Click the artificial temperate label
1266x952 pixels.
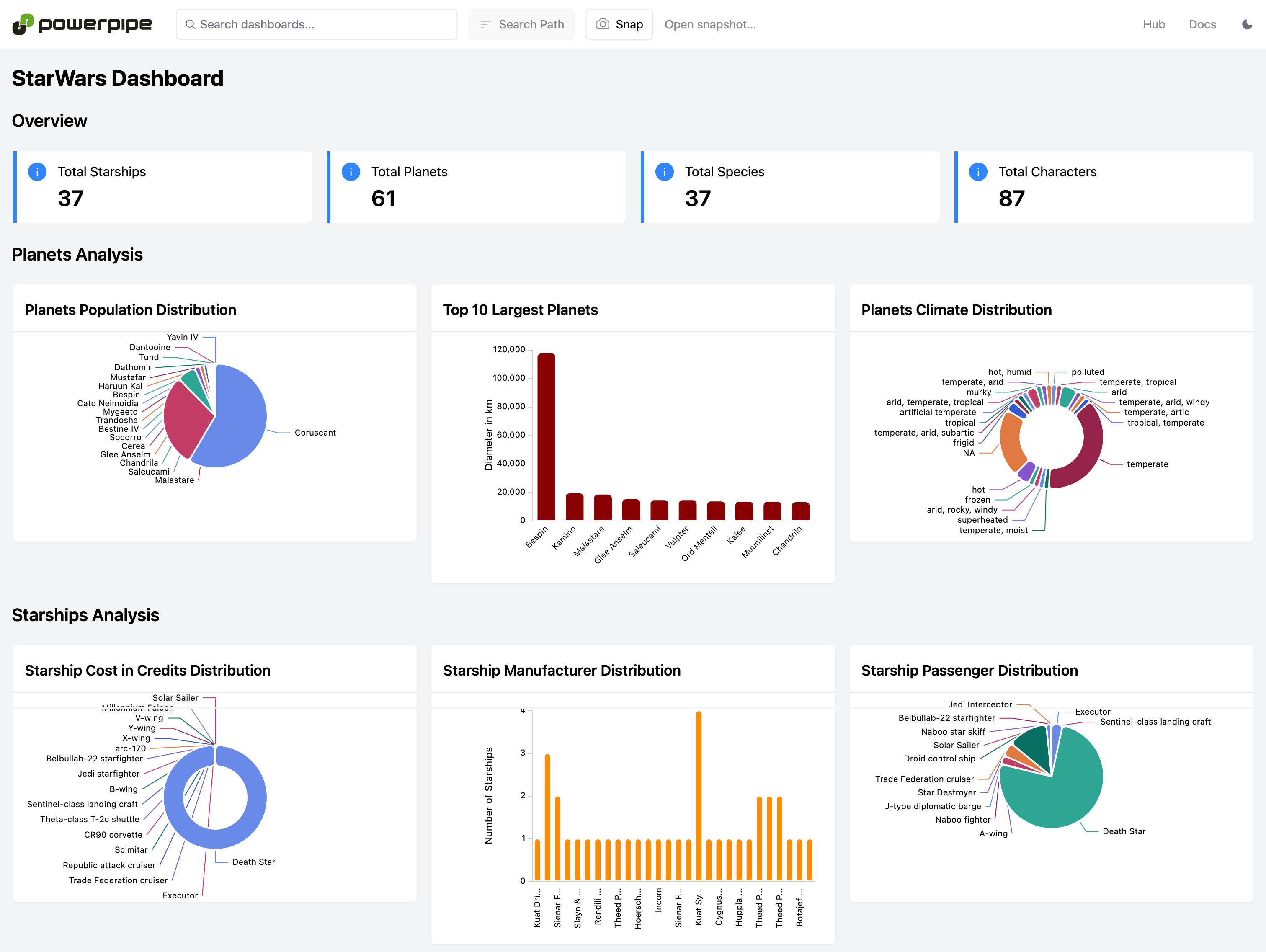(x=938, y=412)
